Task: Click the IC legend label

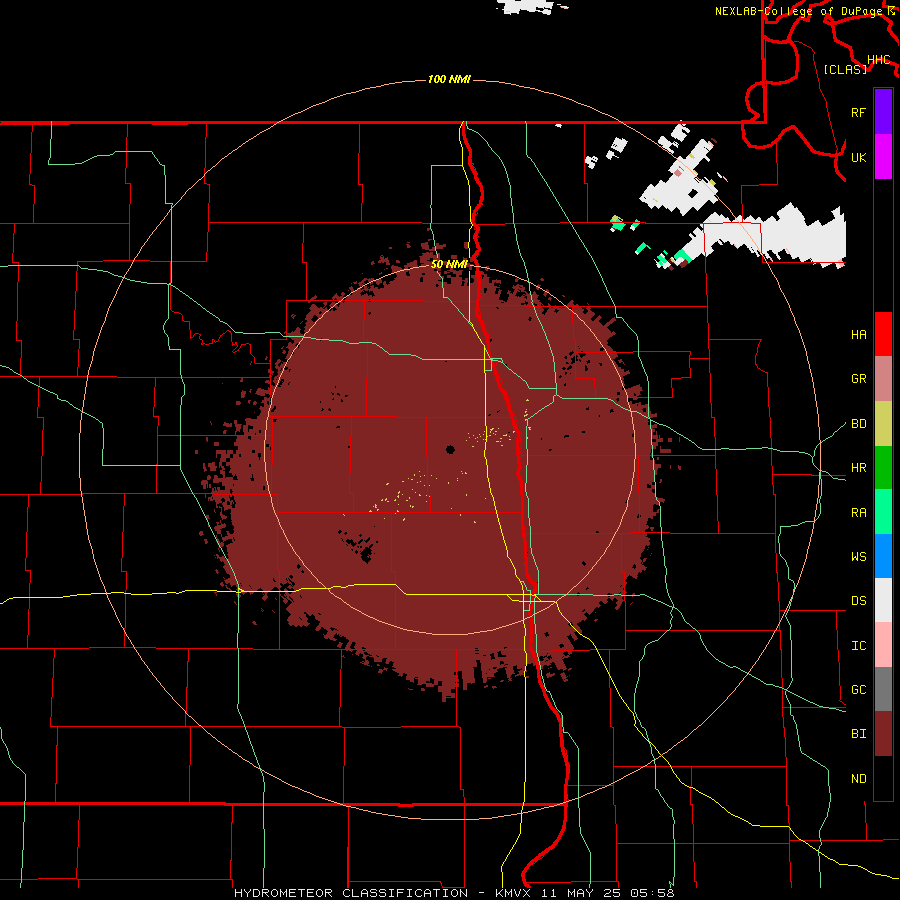Action: coord(858,646)
